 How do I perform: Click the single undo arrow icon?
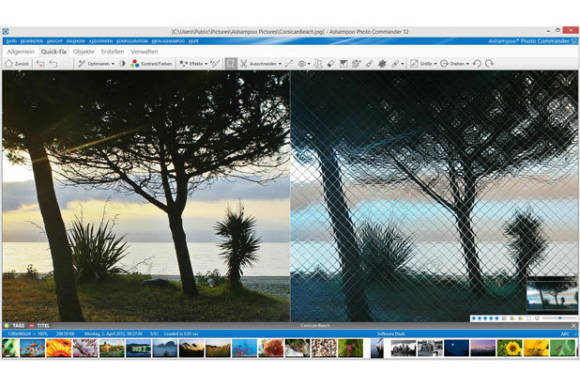click(x=54, y=64)
